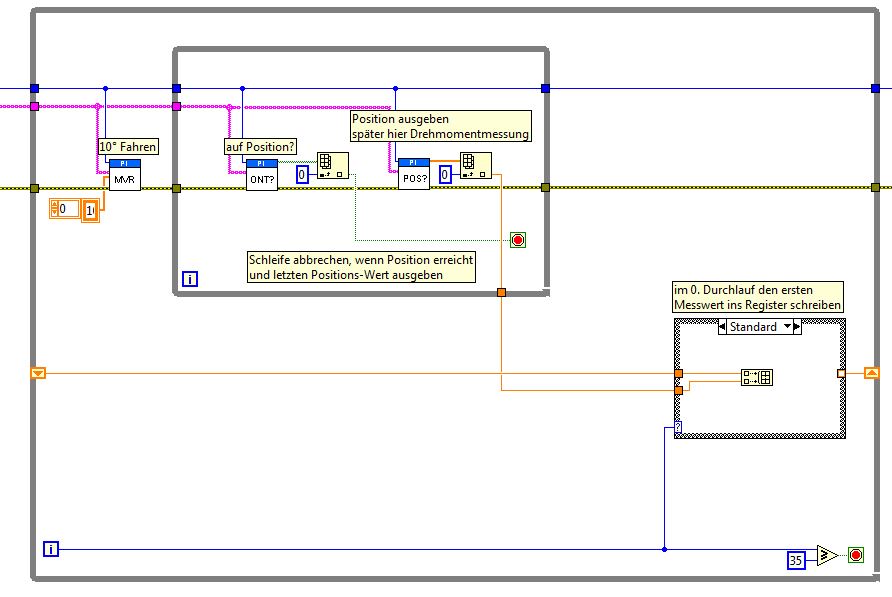This screenshot has height=597, width=892.
Task: Click numeric constant 35
Action: click(796, 561)
